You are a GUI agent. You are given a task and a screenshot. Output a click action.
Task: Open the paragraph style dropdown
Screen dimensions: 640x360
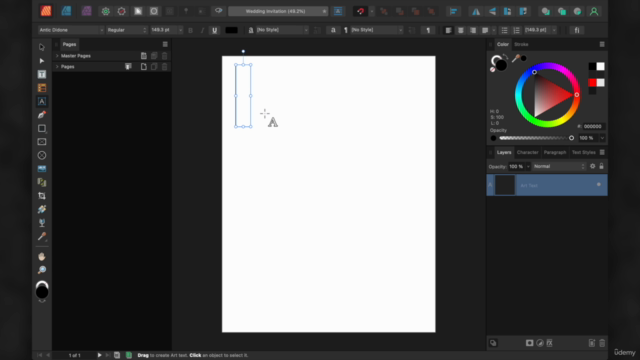coord(376,30)
